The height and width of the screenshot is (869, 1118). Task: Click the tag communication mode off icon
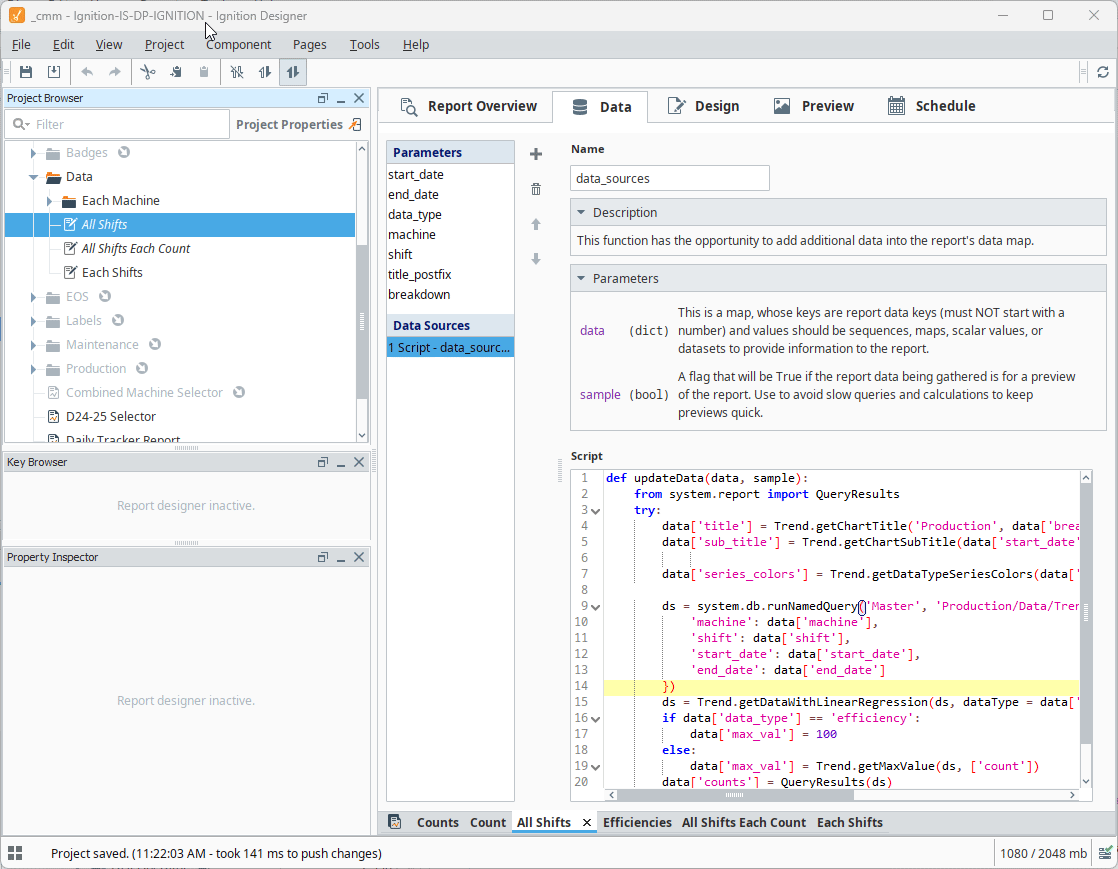[x=237, y=72]
